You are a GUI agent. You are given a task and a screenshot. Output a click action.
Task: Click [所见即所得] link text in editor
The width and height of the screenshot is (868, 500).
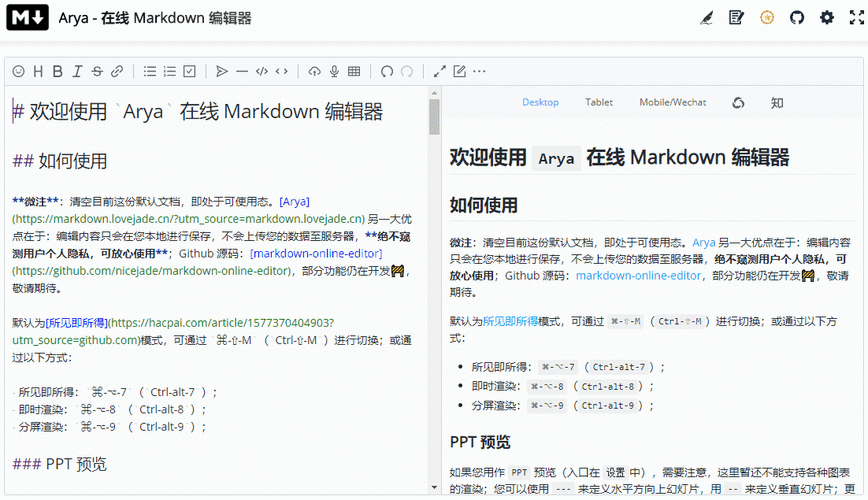77,323
